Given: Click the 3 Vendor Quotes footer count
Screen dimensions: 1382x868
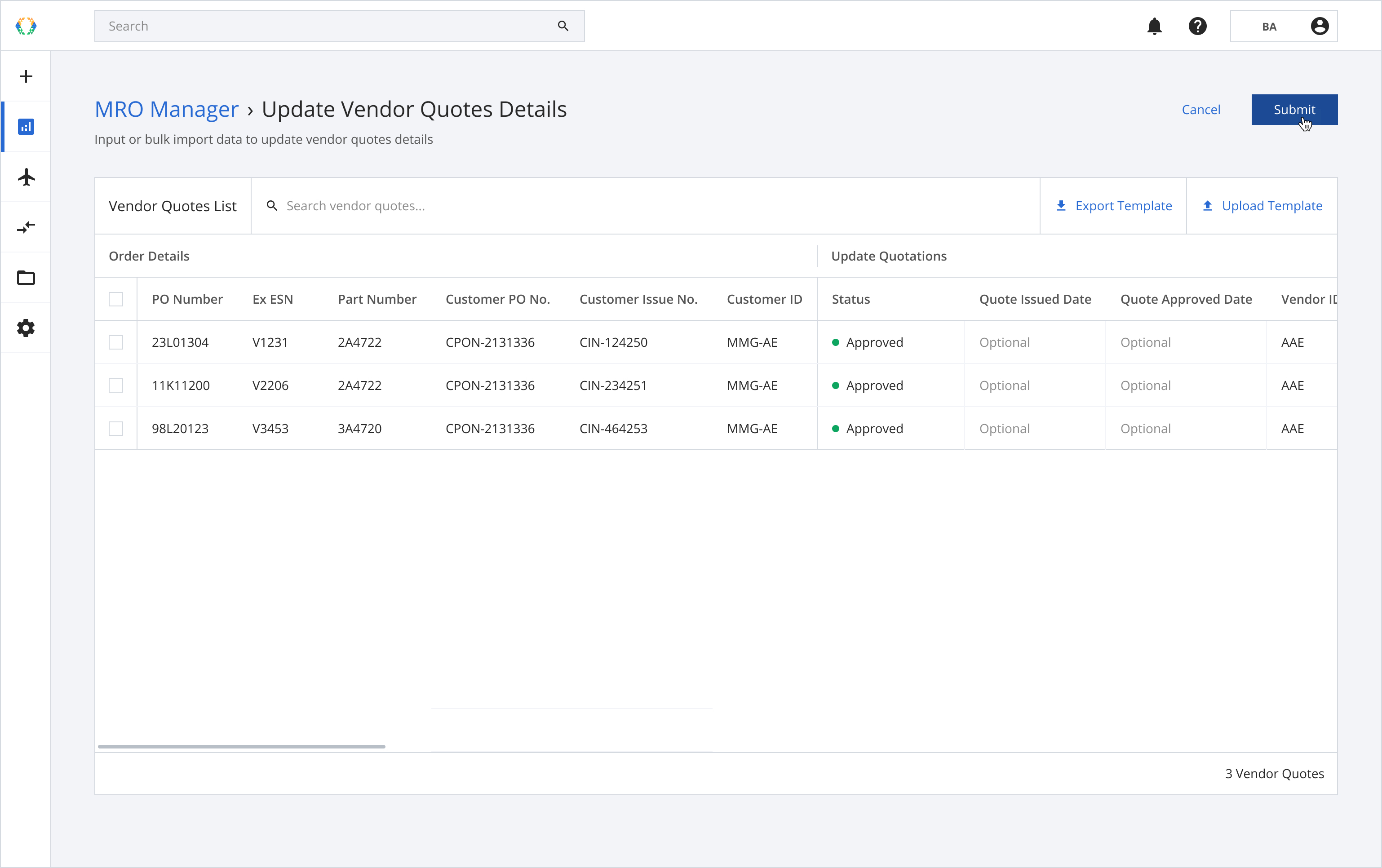Looking at the screenshot, I should [1274, 773].
